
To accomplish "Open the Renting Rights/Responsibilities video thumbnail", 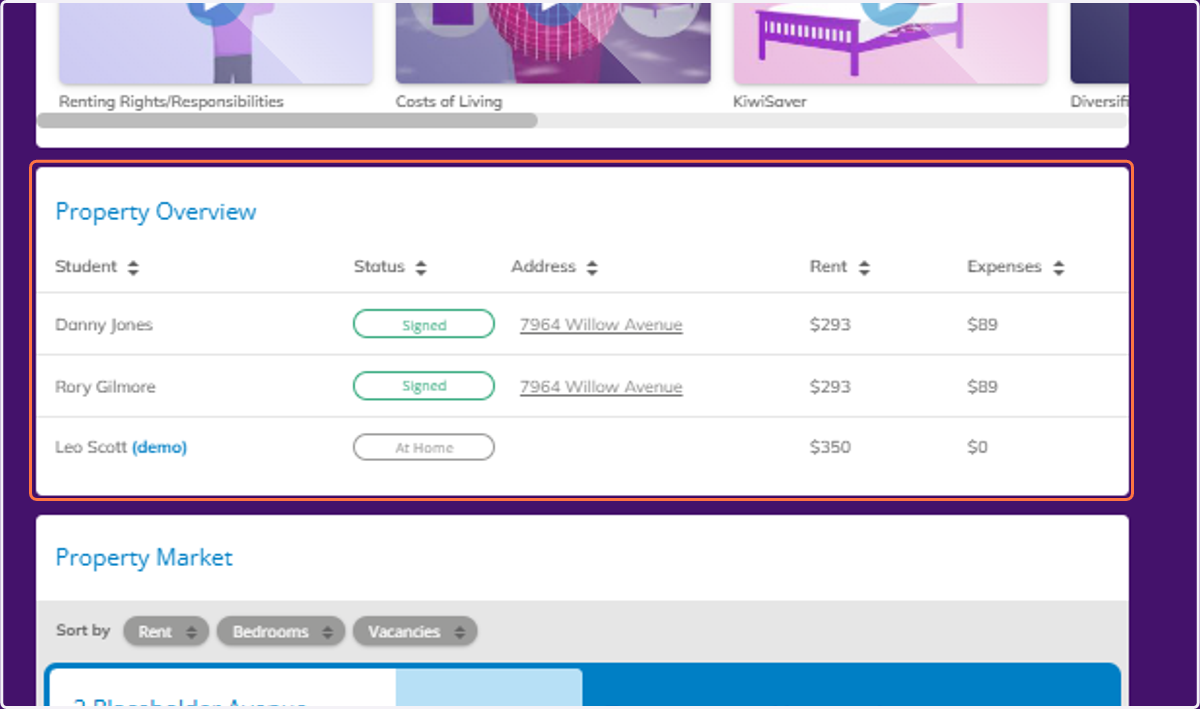I will tap(216, 42).
